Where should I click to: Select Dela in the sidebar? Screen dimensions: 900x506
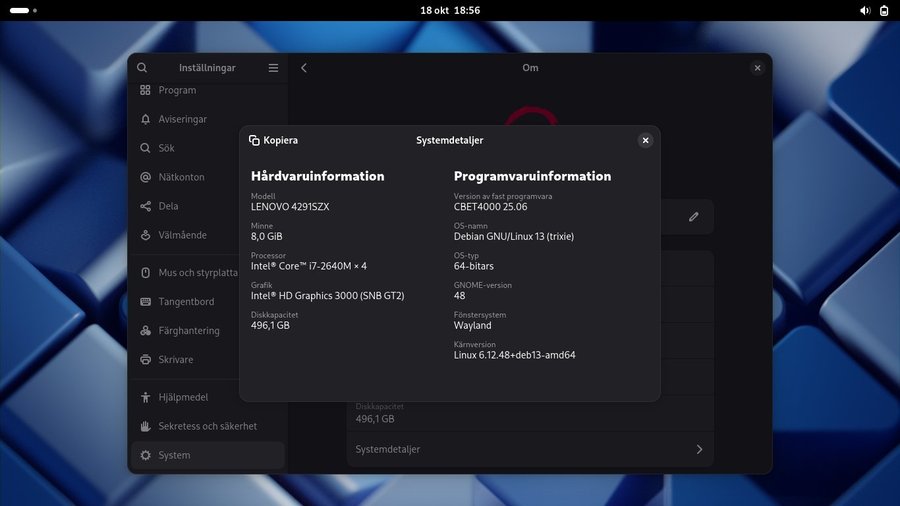click(x=168, y=206)
